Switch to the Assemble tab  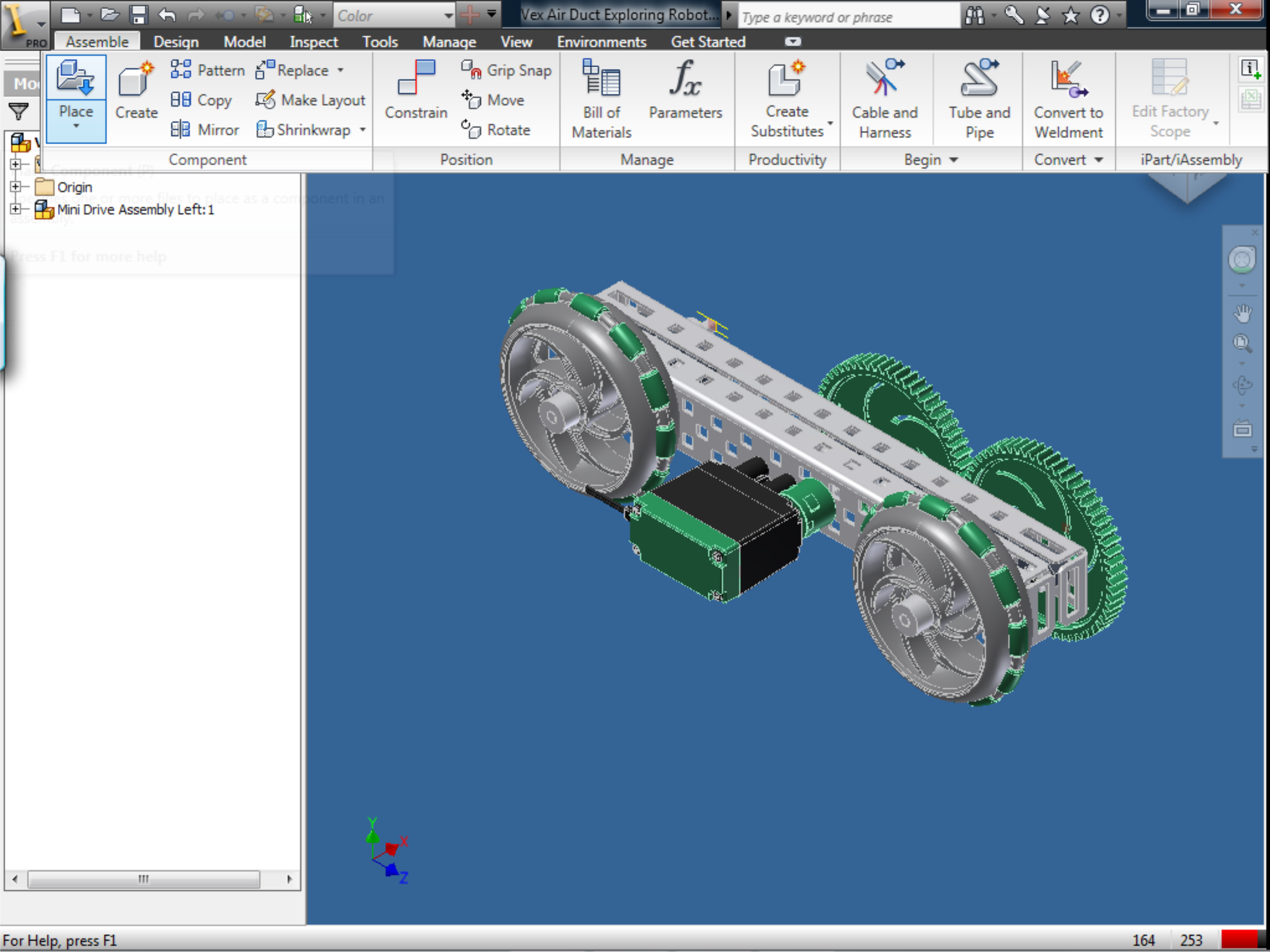coord(97,42)
